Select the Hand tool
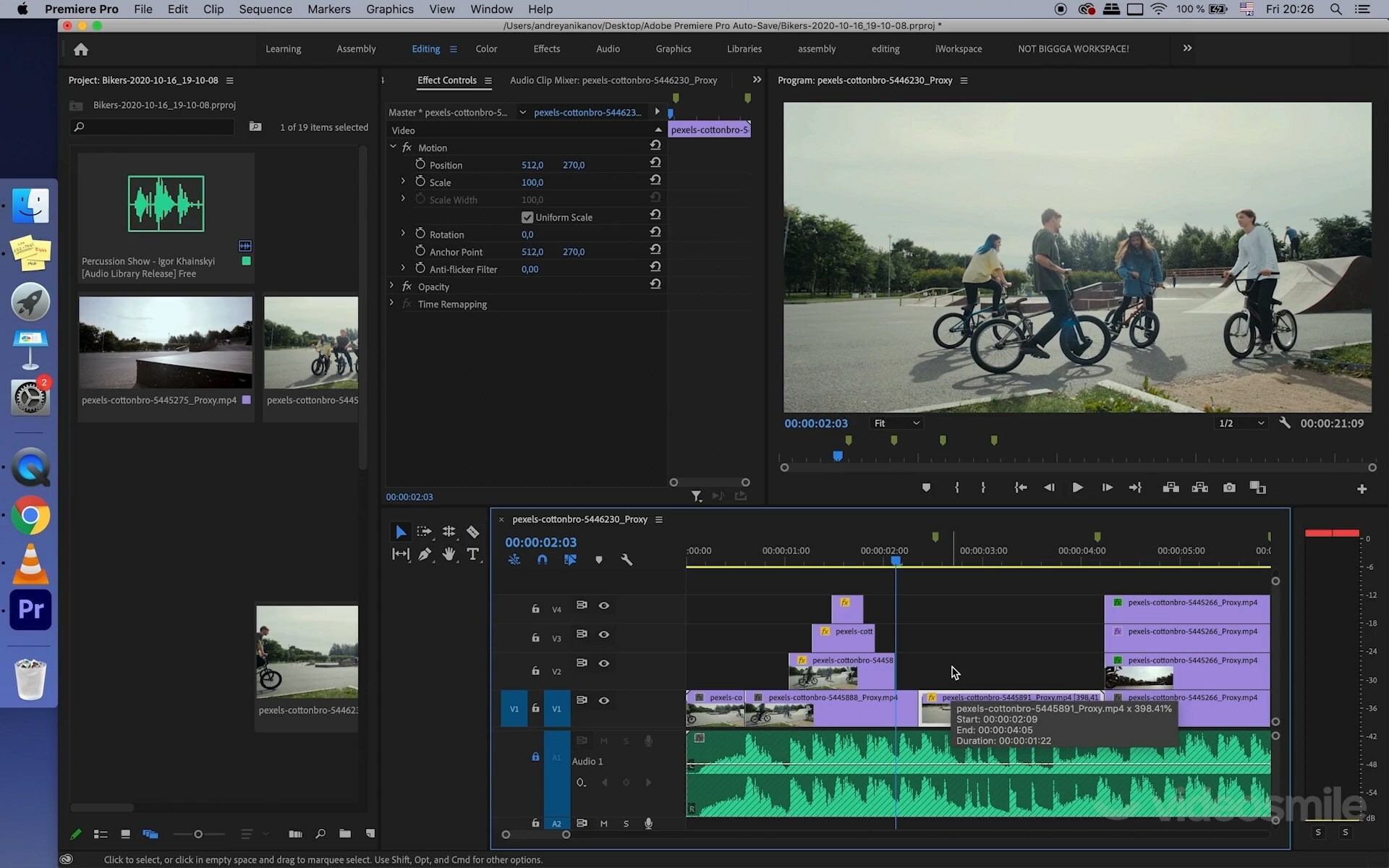 pos(449,554)
